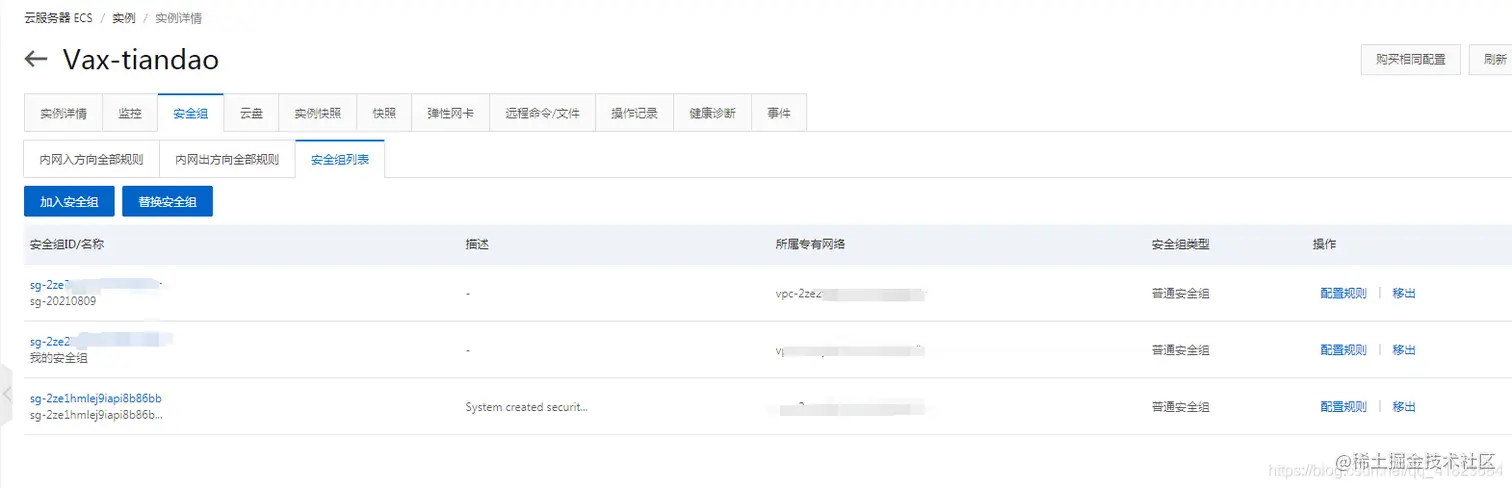Open security group link above 我的安全组

point(101,341)
